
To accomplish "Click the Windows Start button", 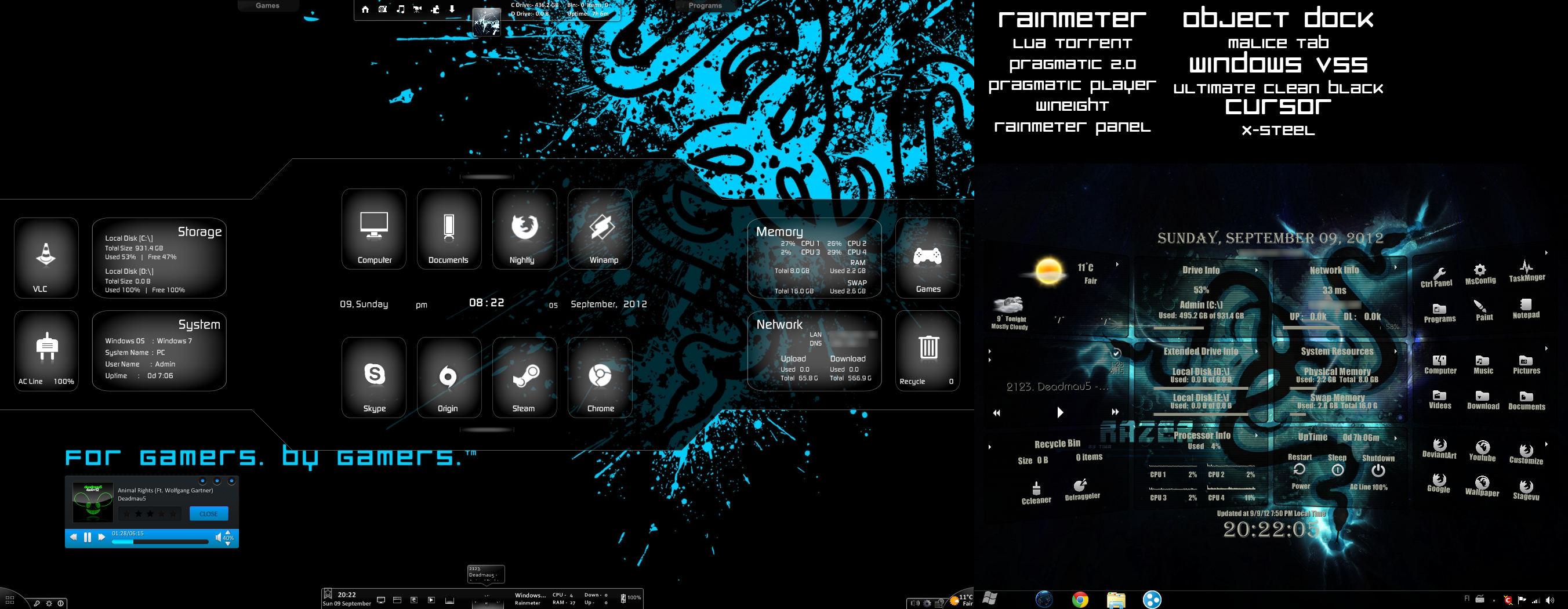I will tap(990, 599).
